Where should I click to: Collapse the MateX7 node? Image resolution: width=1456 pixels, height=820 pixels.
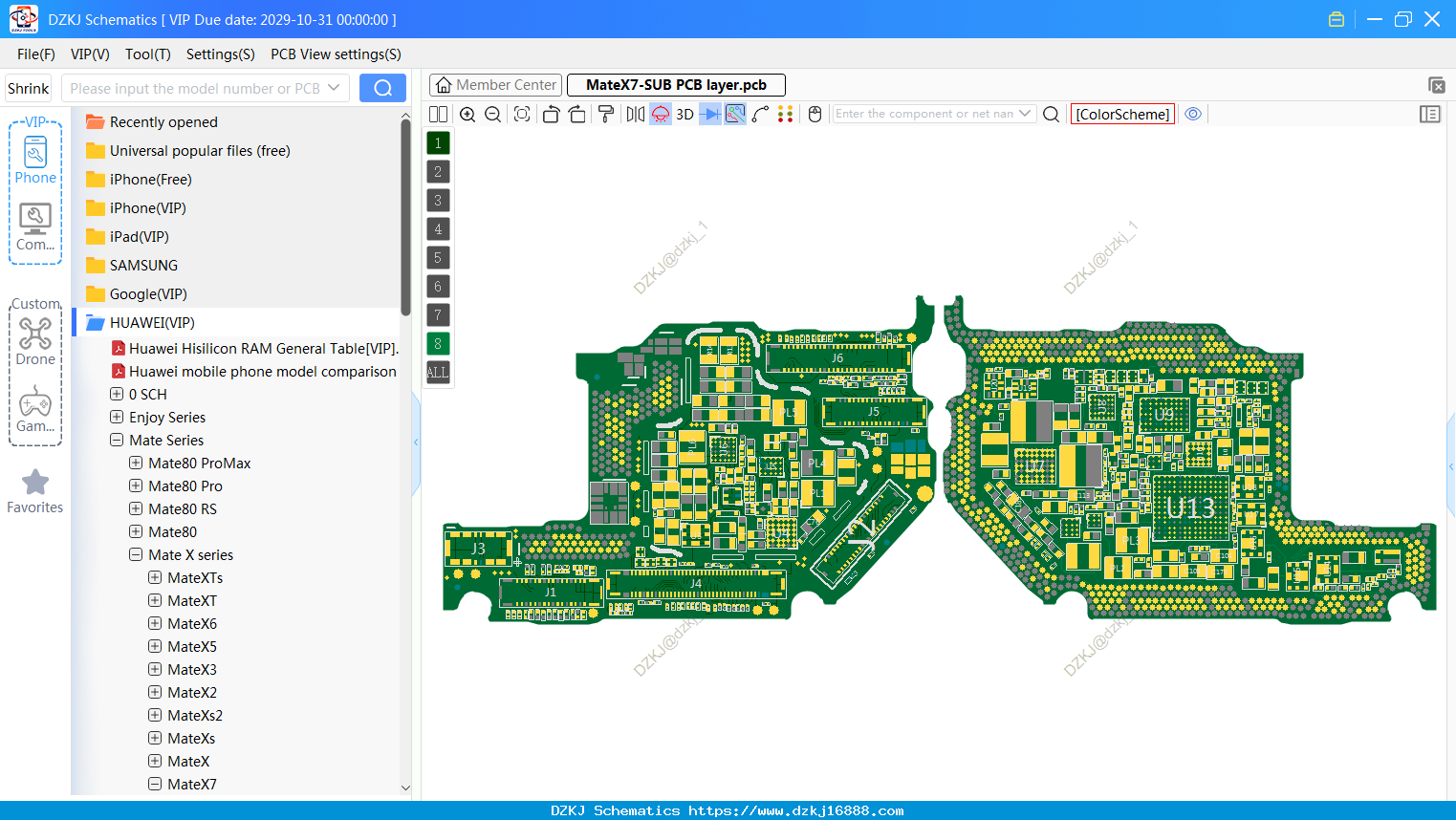pyautogui.click(x=155, y=784)
